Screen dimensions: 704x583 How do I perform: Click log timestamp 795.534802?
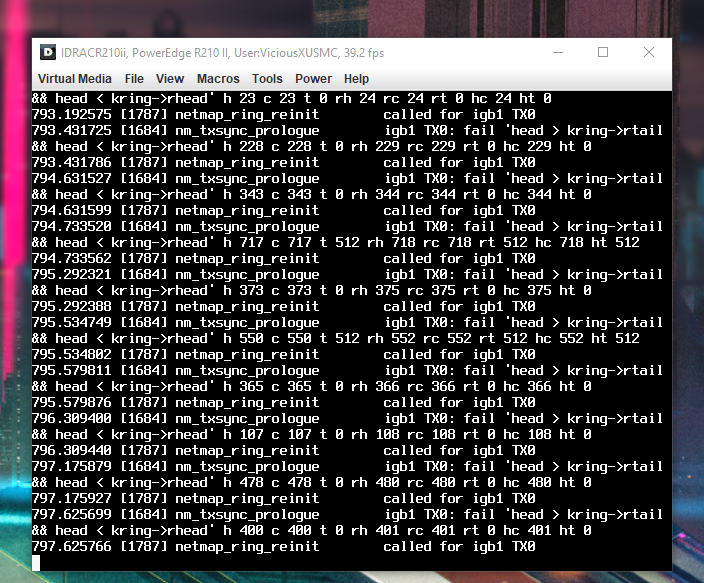(x=71, y=355)
